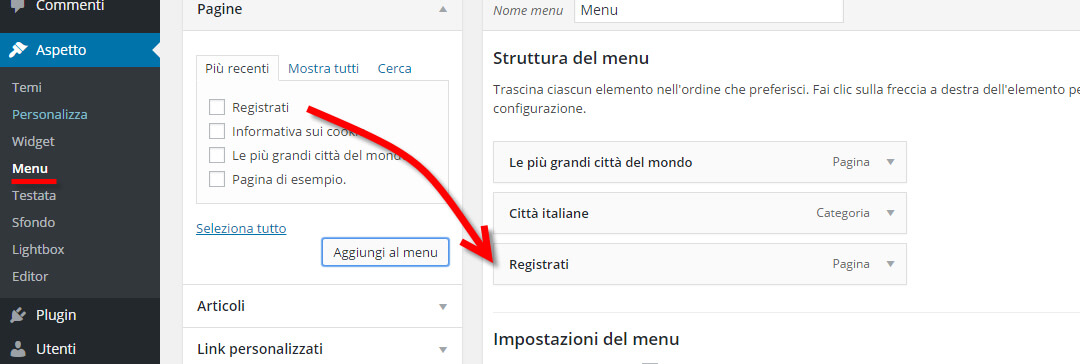Click the Città italiane menu item title
This screenshot has height=364, width=1080.
[x=549, y=213]
